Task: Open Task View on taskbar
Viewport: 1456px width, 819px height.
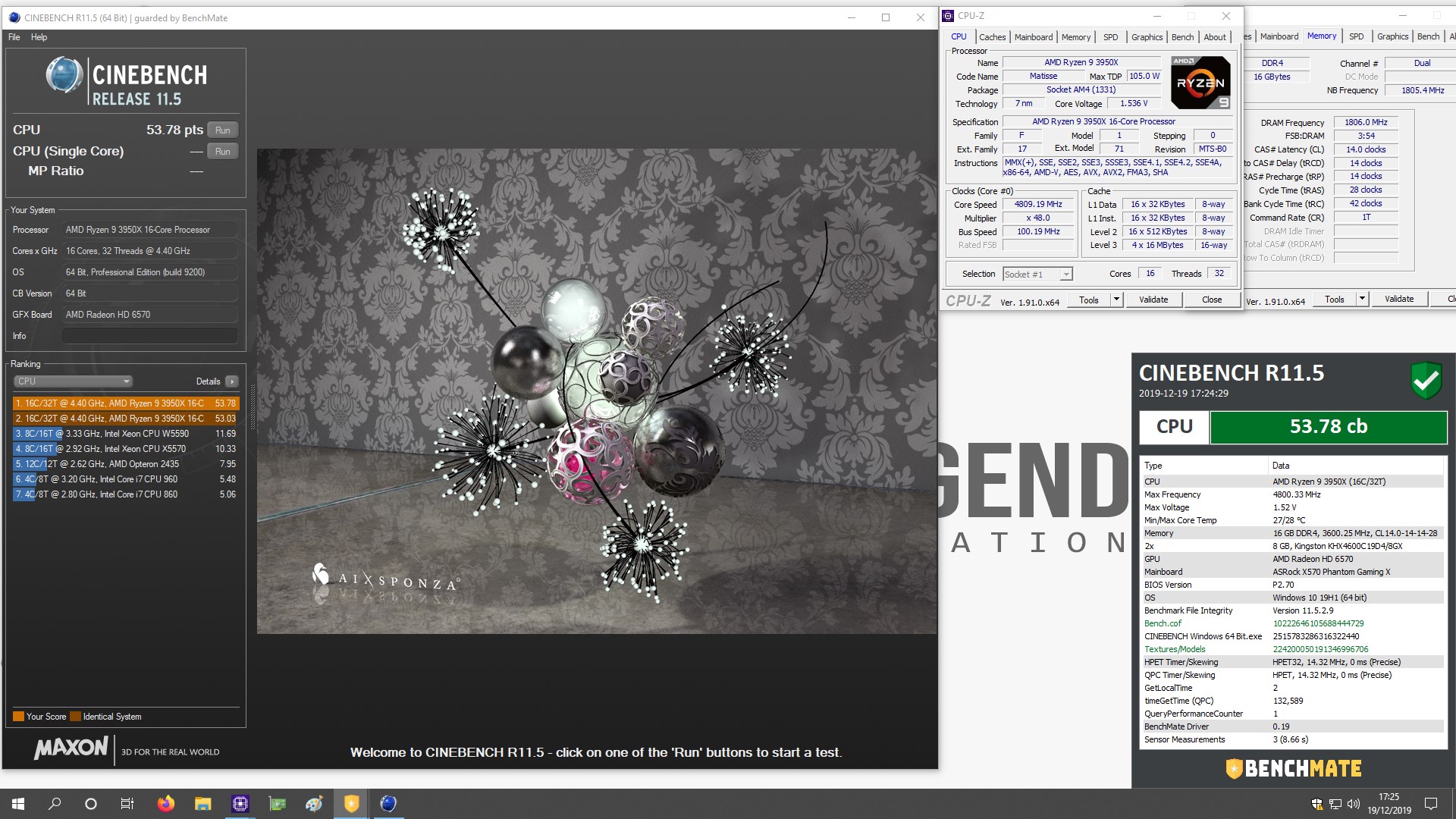Action: click(127, 804)
